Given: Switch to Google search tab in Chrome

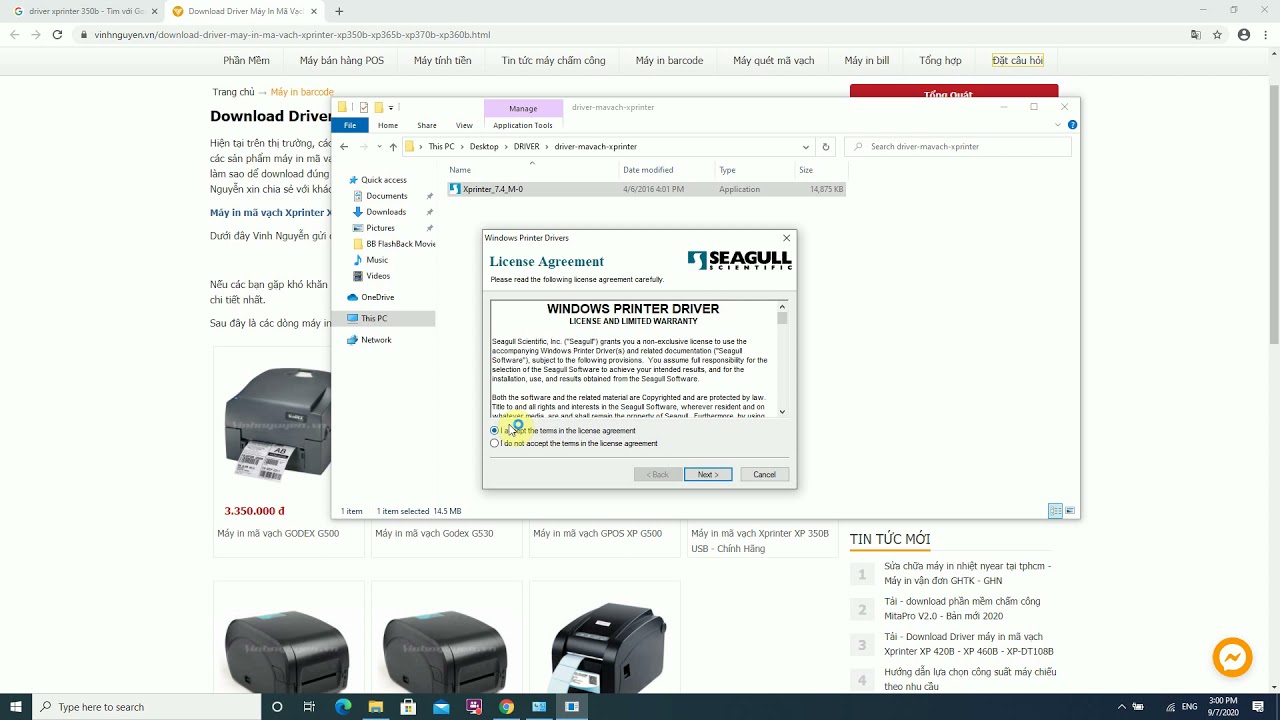Looking at the screenshot, I should click(84, 11).
